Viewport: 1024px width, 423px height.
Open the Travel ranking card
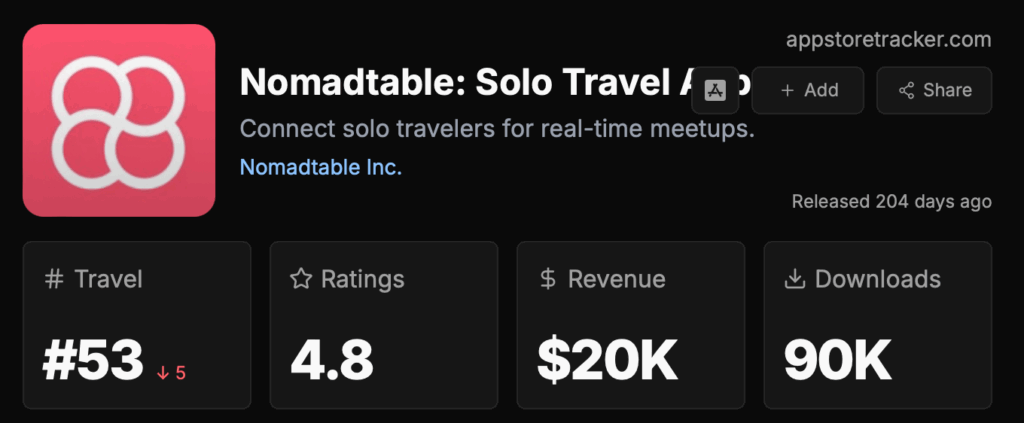click(x=137, y=324)
